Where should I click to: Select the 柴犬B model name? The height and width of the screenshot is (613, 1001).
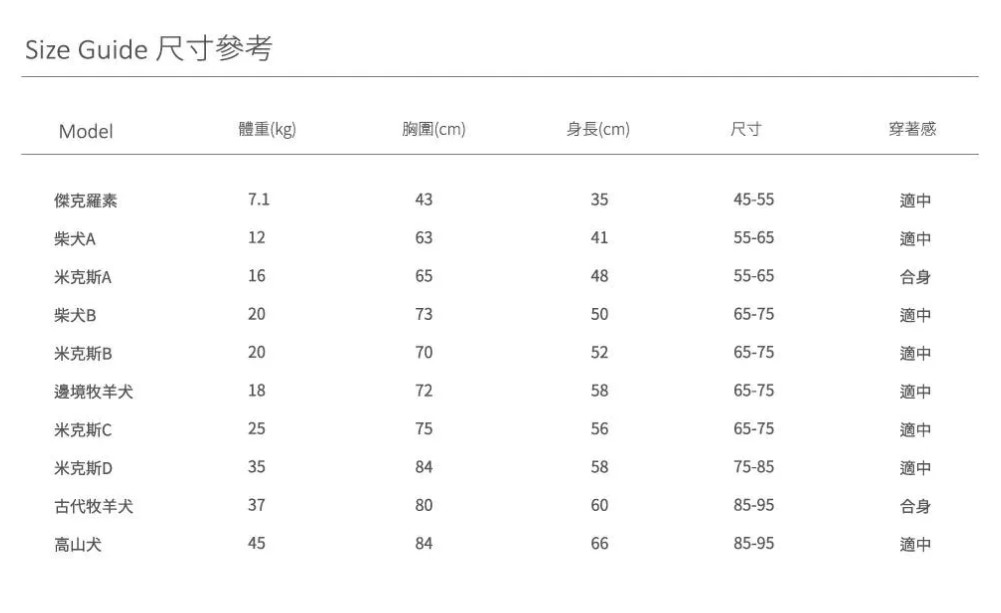76,315
